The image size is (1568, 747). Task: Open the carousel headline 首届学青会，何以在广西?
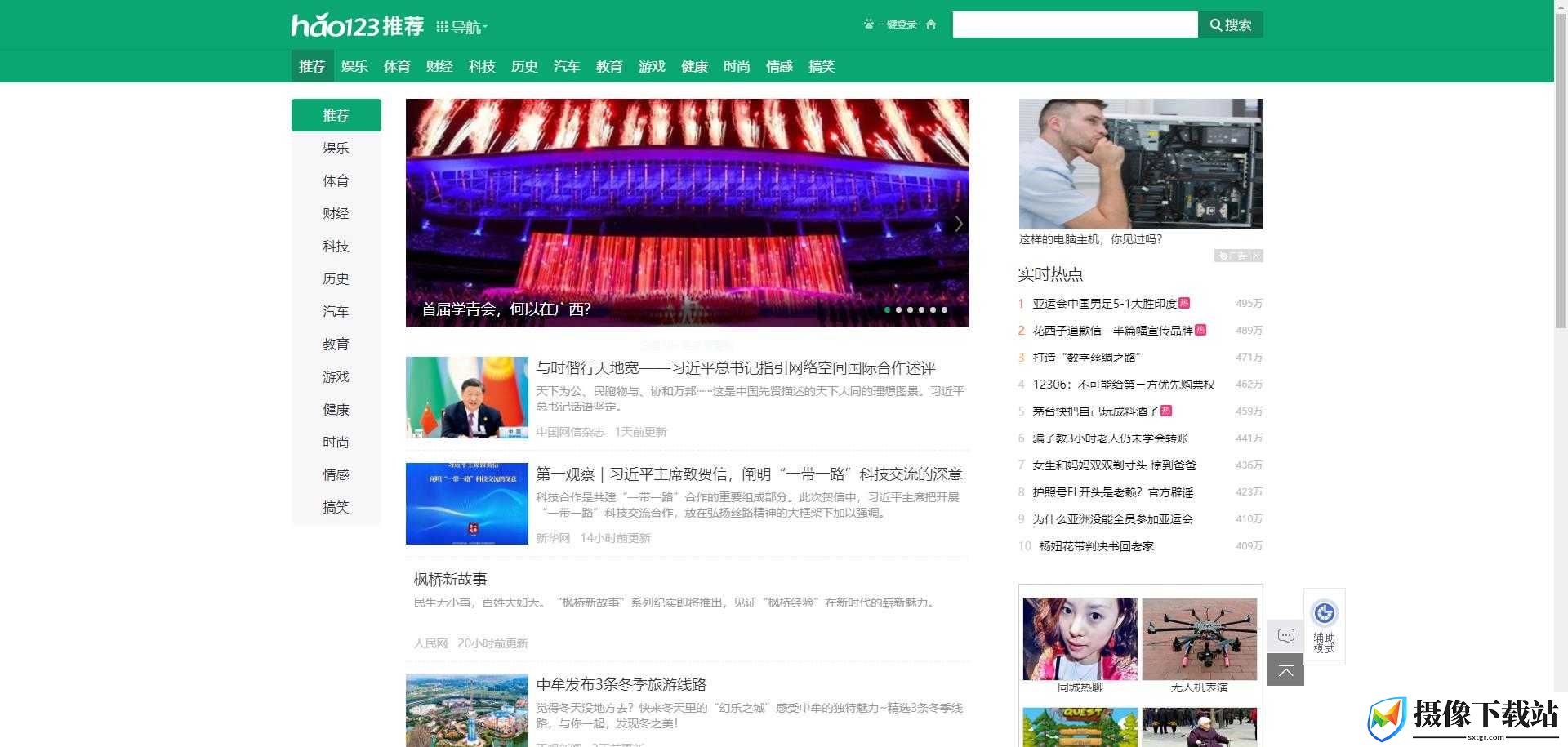pyautogui.click(x=506, y=309)
